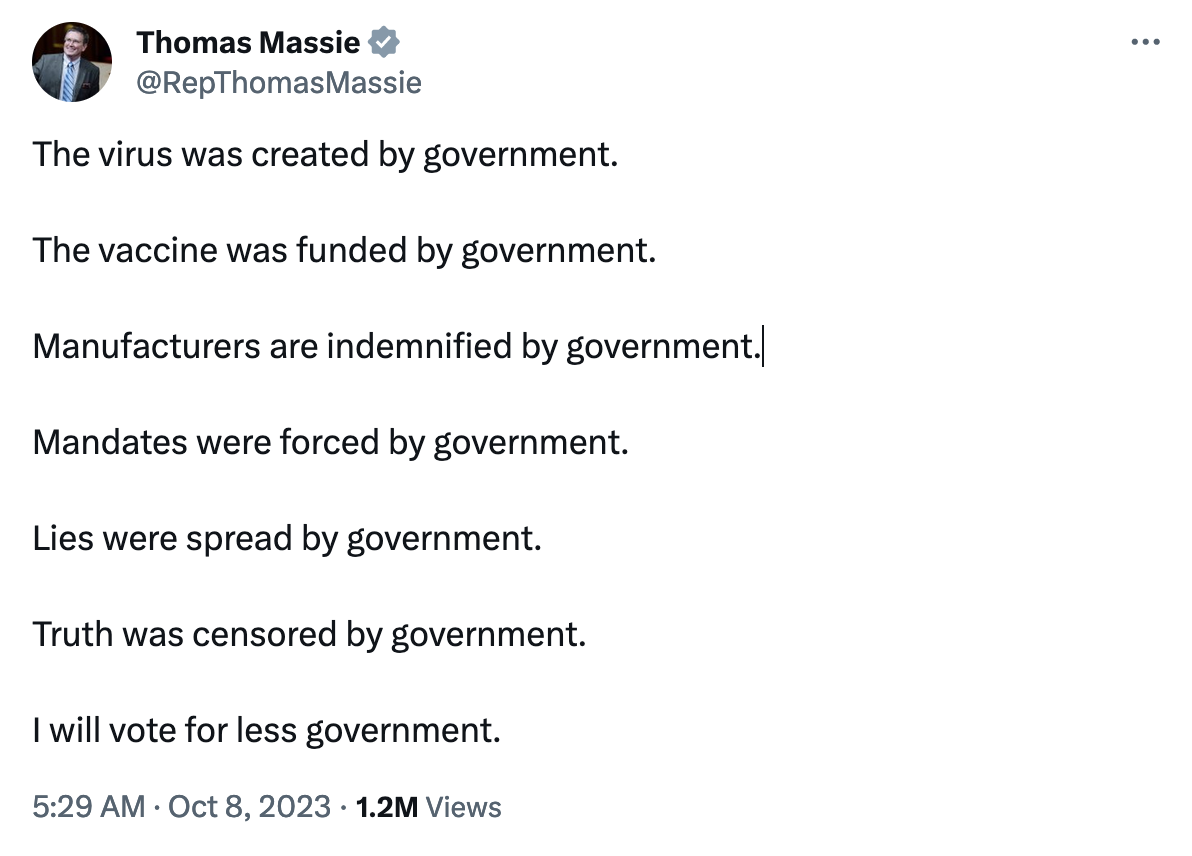Open Thomas Massie's profile picture
The width and height of the screenshot is (1192, 856).
click(x=71, y=62)
